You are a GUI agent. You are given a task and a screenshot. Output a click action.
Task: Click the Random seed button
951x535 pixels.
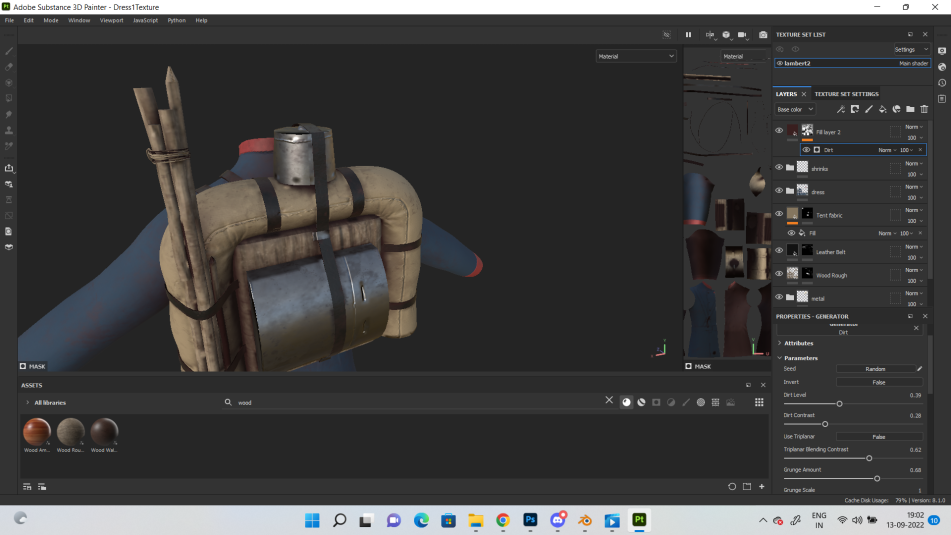pyautogui.click(x=875, y=369)
